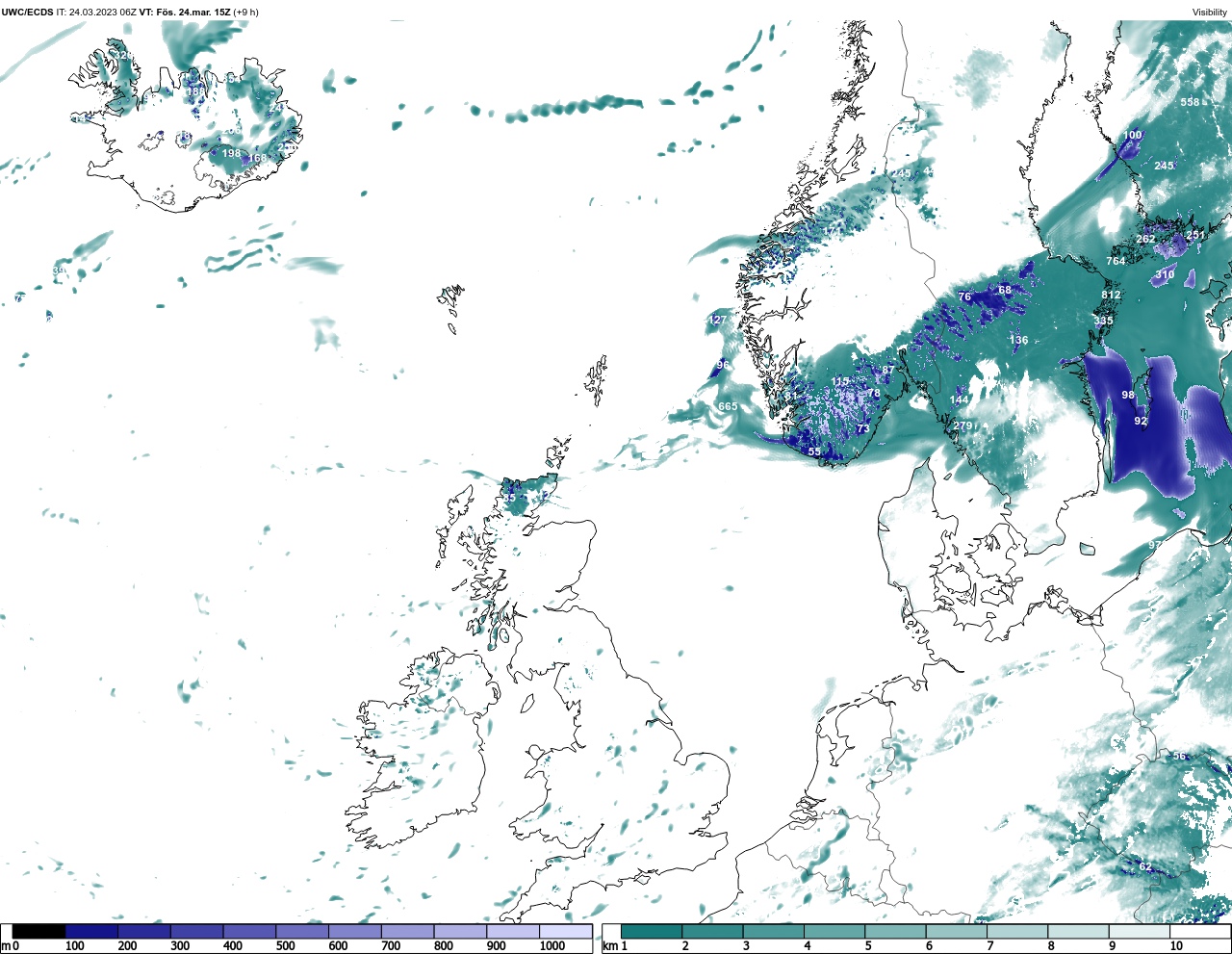Image resolution: width=1232 pixels, height=954 pixels.
Task: Click the '279' visibility value on map
Action: pos(963,425)
